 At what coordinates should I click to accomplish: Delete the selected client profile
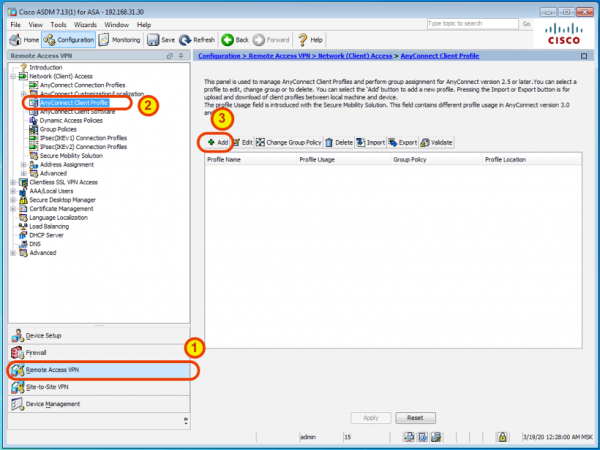pyautogui.click(x=338, y=143)
